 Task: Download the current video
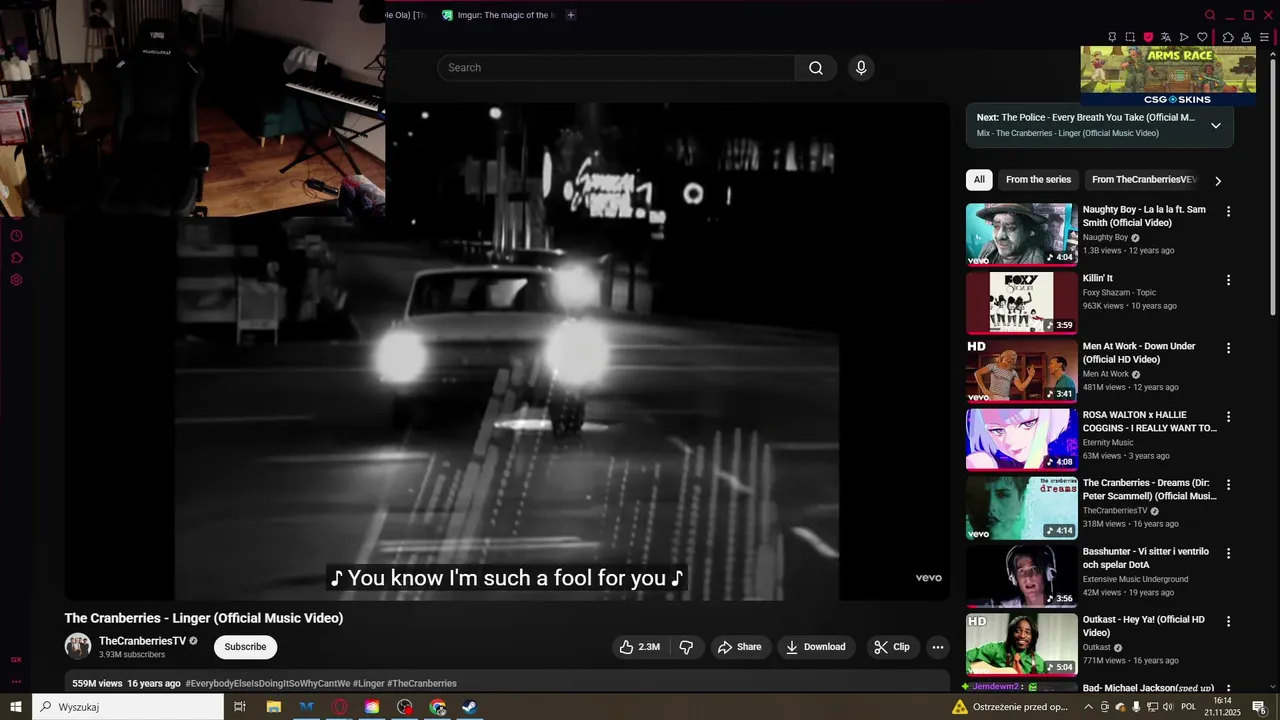click(817, 647)
